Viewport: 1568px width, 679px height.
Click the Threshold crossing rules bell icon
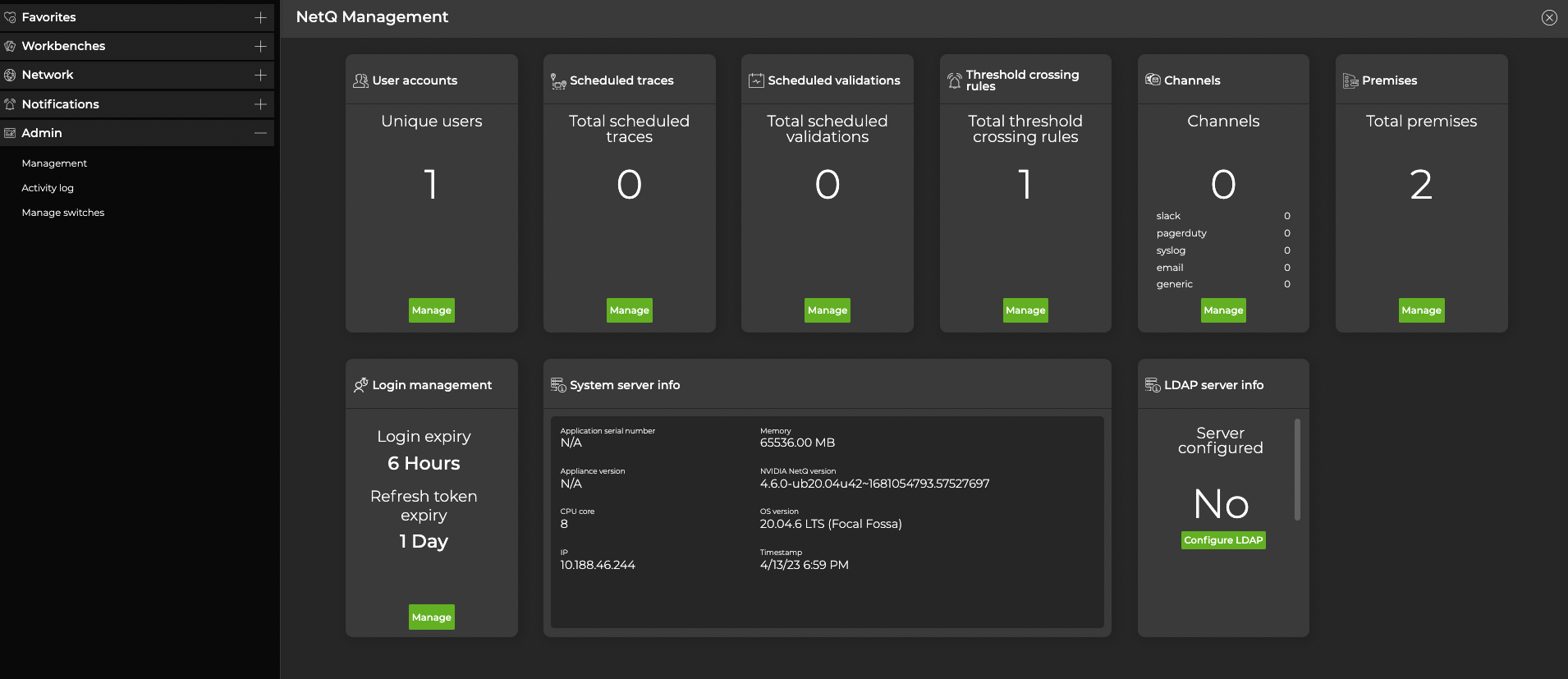pyautogui.click(x=954, y=80)
